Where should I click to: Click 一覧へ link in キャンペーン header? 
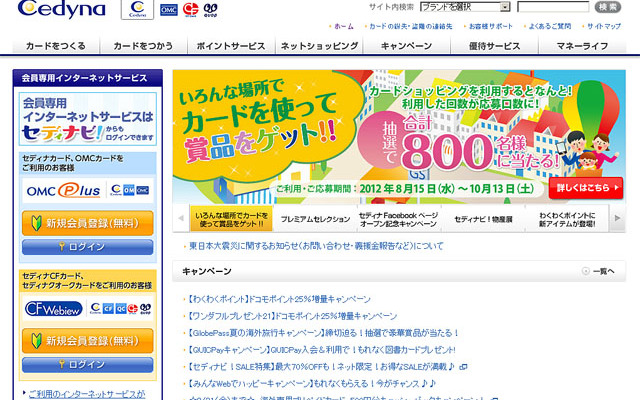pyautogui.click(x=604, y=271)
